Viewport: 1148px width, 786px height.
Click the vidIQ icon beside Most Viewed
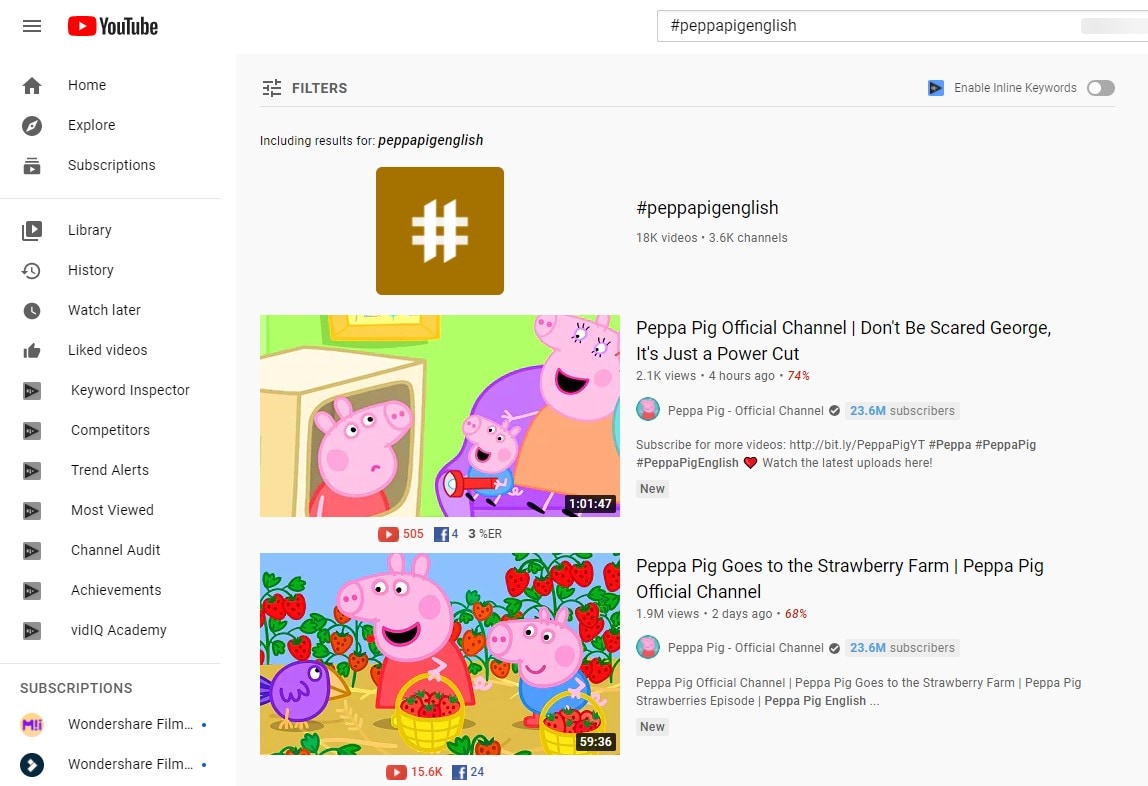point(31,510)
